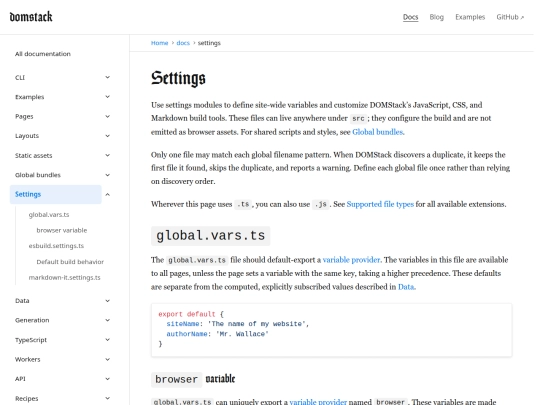
Task: Expand the Recipes section chevron
Action: 107,398
